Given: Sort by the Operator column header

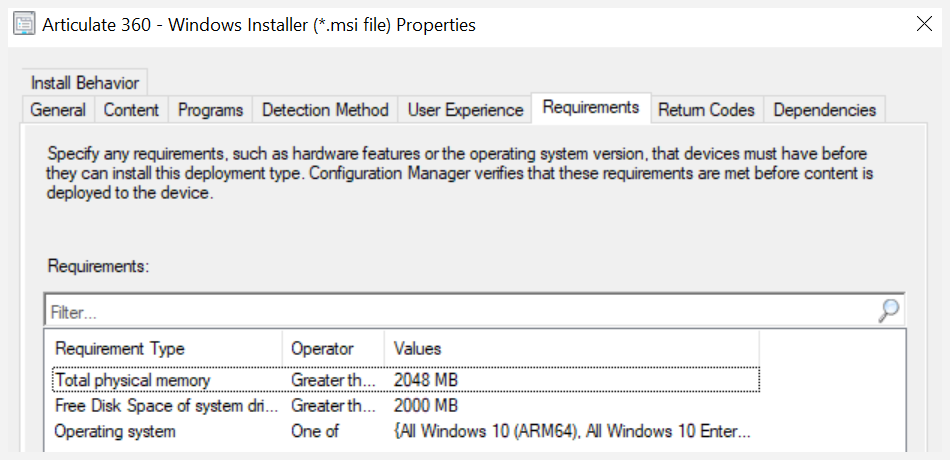Looking at the screenshot, I should 333,348.
